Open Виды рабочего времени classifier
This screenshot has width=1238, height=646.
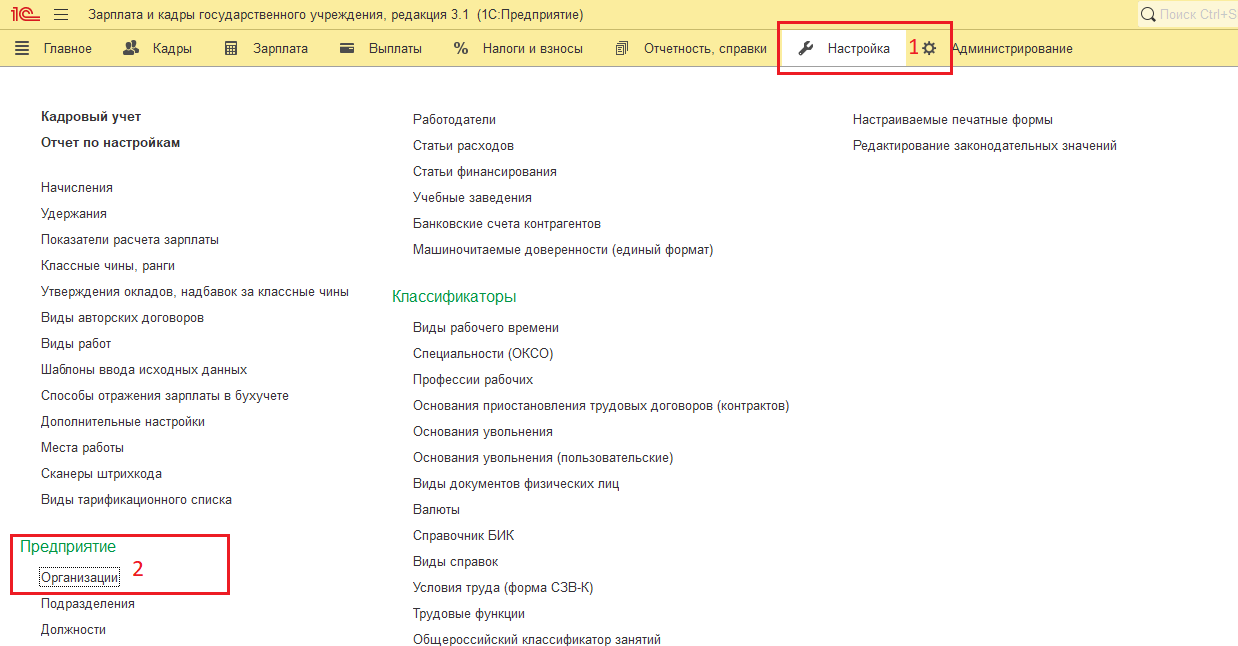point(486,328)
